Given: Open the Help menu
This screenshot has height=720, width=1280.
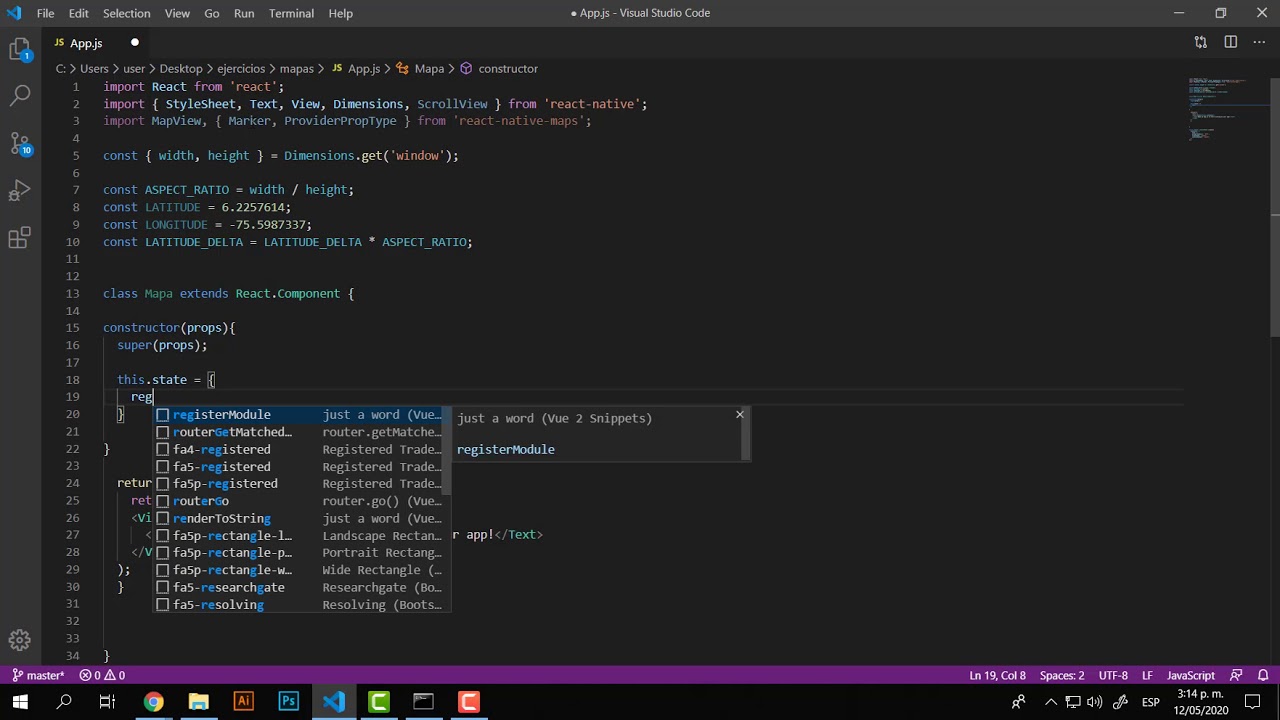Looking at the screenshot, I should [x=340, y=13].
